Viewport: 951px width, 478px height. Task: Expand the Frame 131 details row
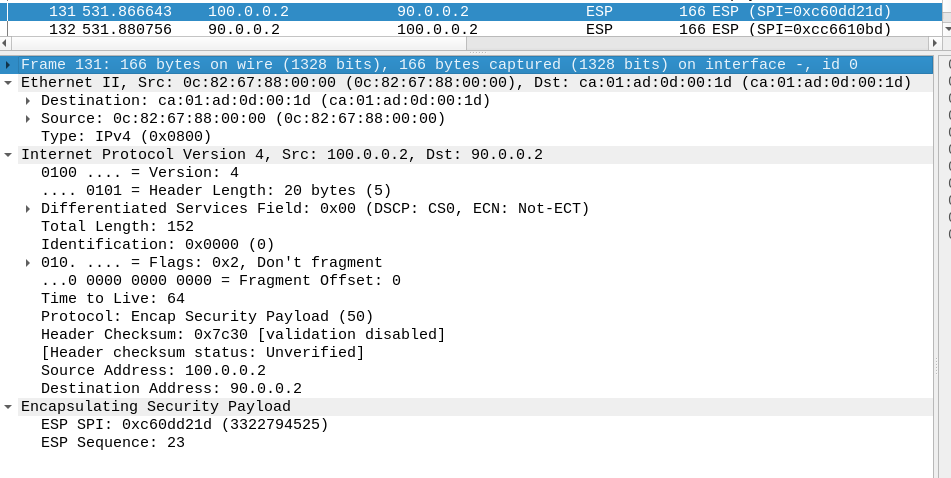(8, 65)
